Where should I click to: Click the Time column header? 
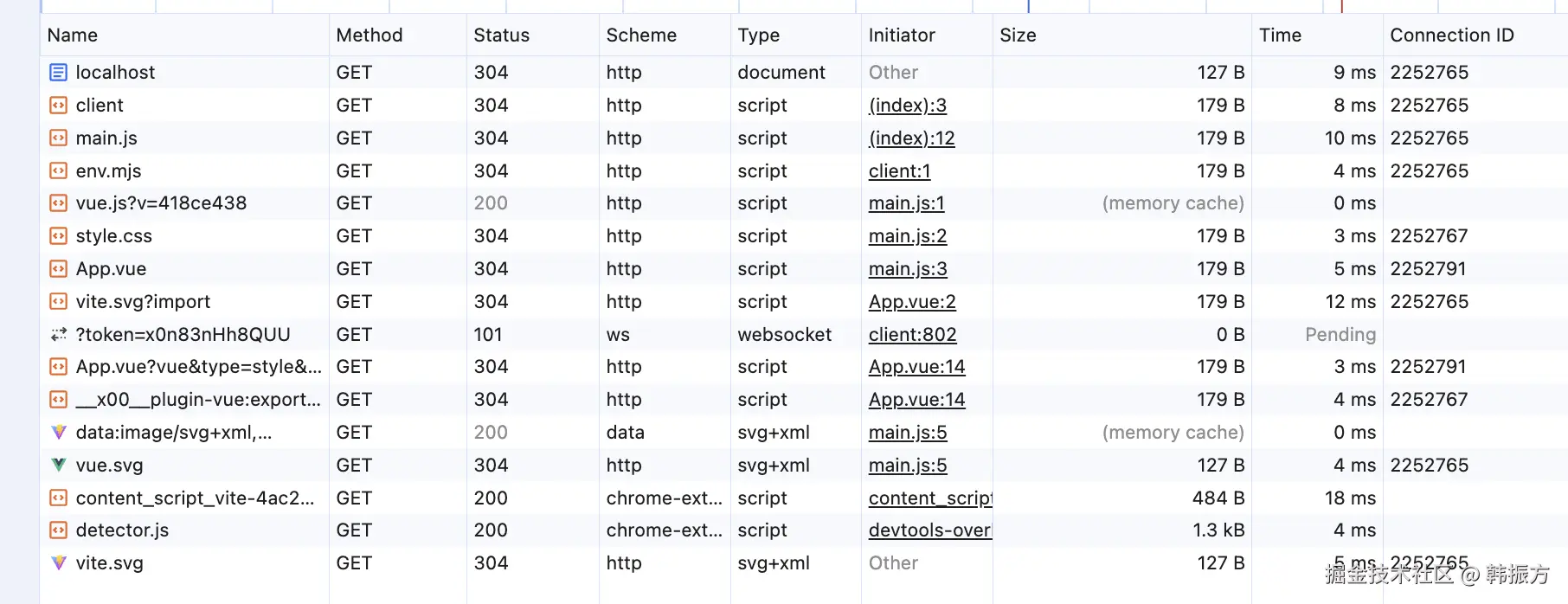click(x=1280, y=35)
